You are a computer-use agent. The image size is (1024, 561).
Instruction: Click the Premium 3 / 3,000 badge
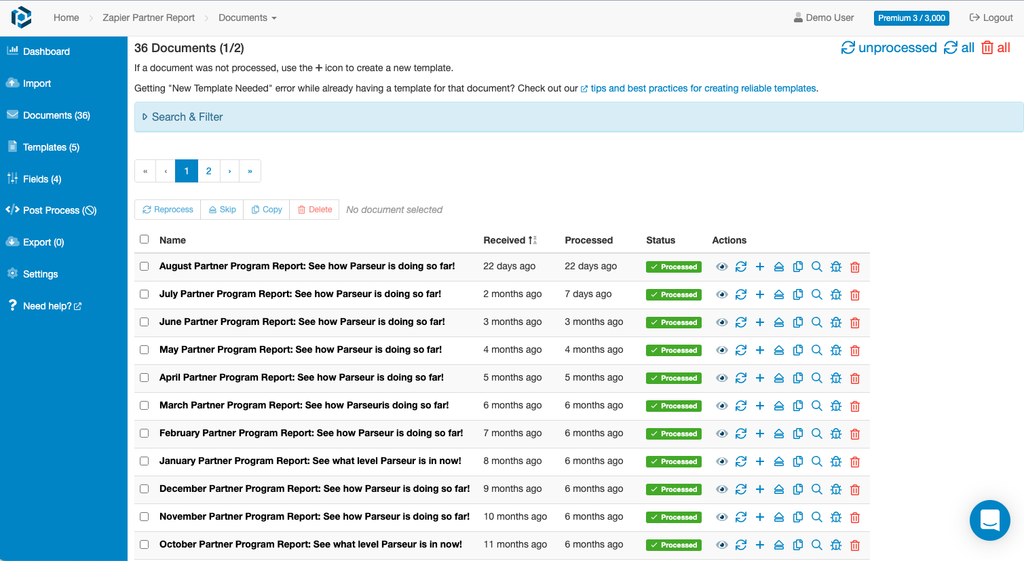912,18
